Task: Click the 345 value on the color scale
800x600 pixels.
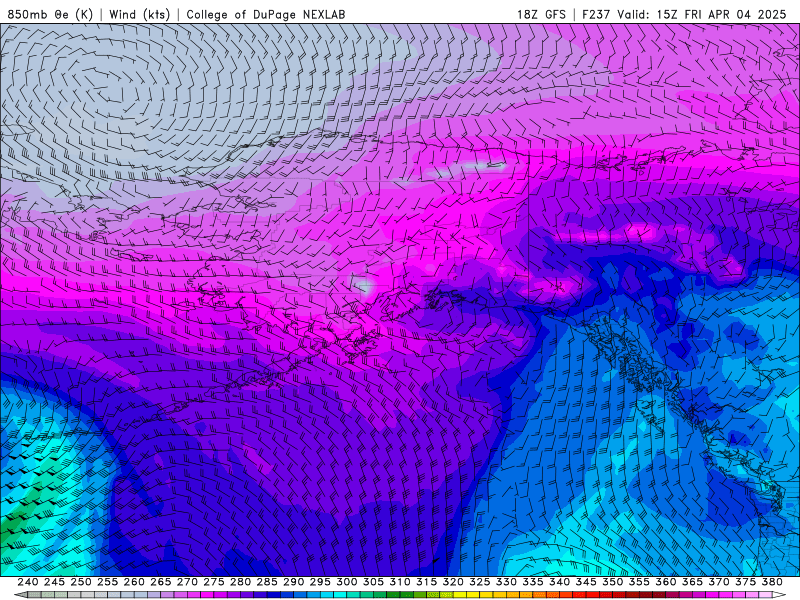Action: pos(586,582)
